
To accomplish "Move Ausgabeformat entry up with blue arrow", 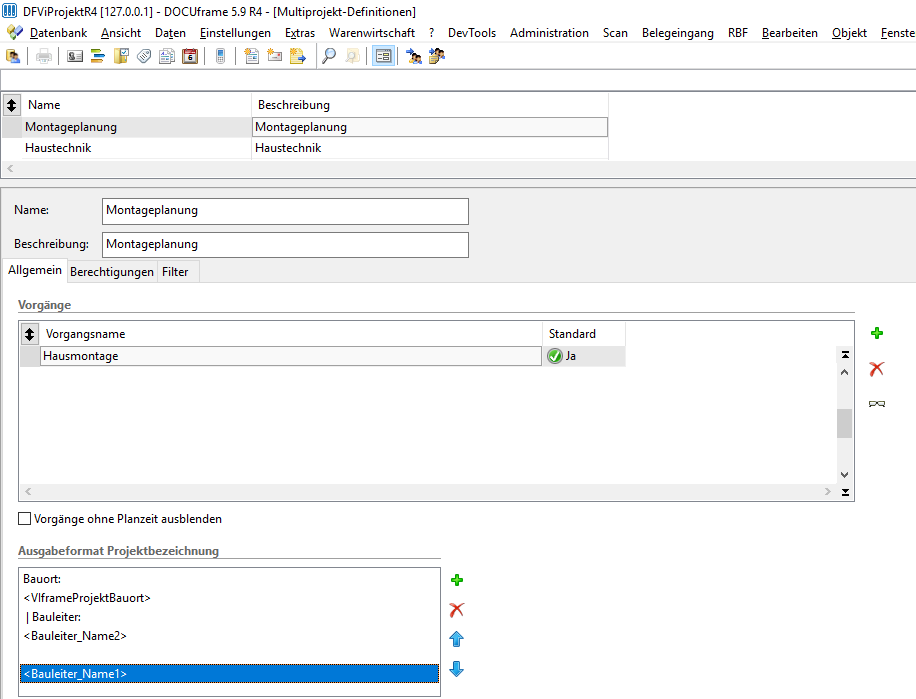I will [456, 639].
